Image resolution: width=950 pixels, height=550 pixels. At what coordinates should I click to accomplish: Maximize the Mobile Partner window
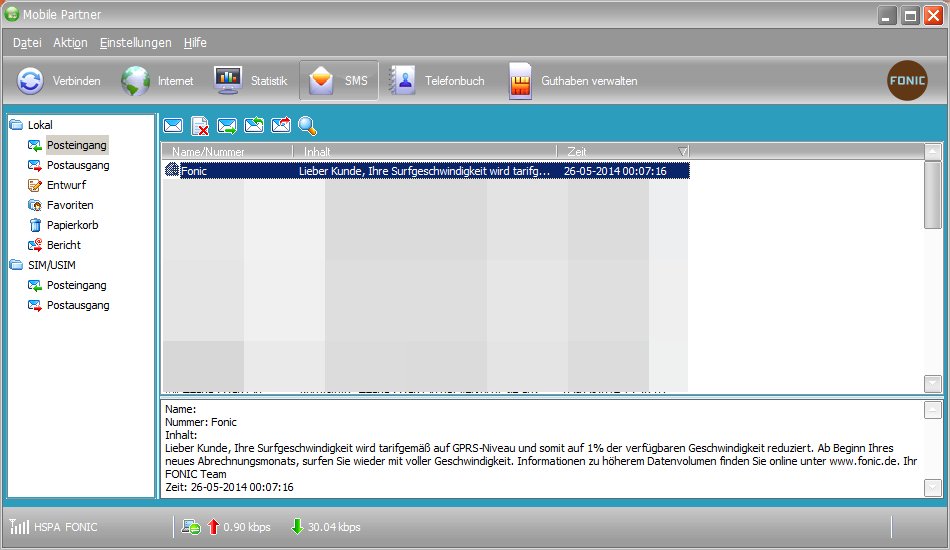(911, 16)
